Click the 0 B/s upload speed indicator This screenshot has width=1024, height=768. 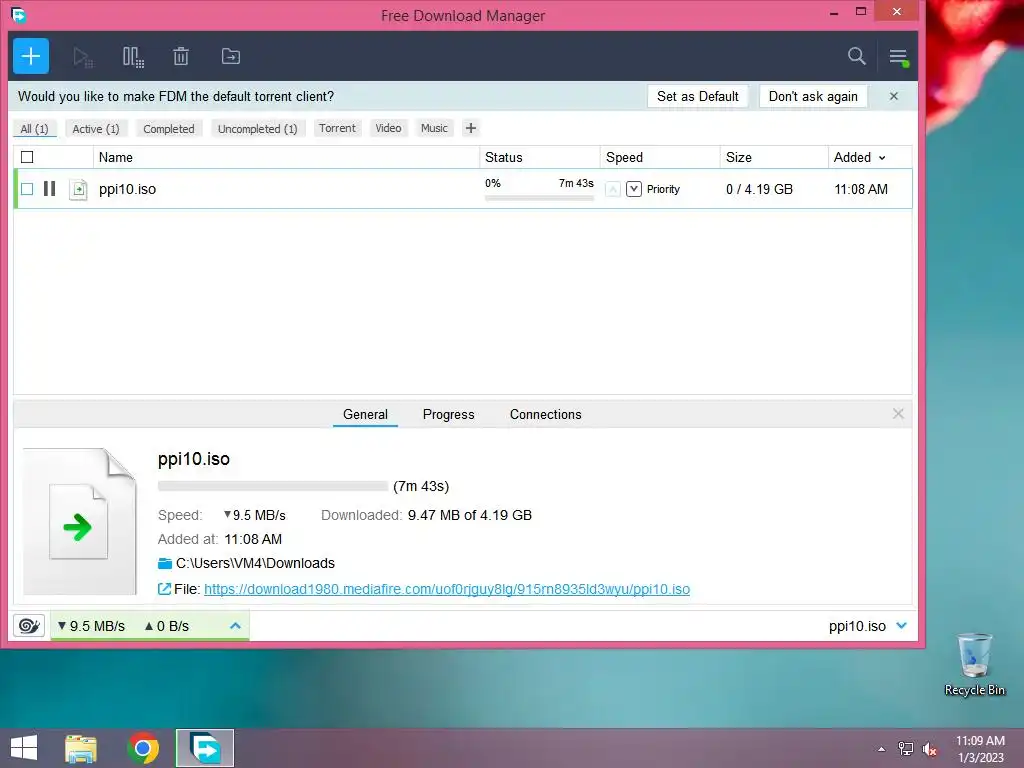point(167,626)
